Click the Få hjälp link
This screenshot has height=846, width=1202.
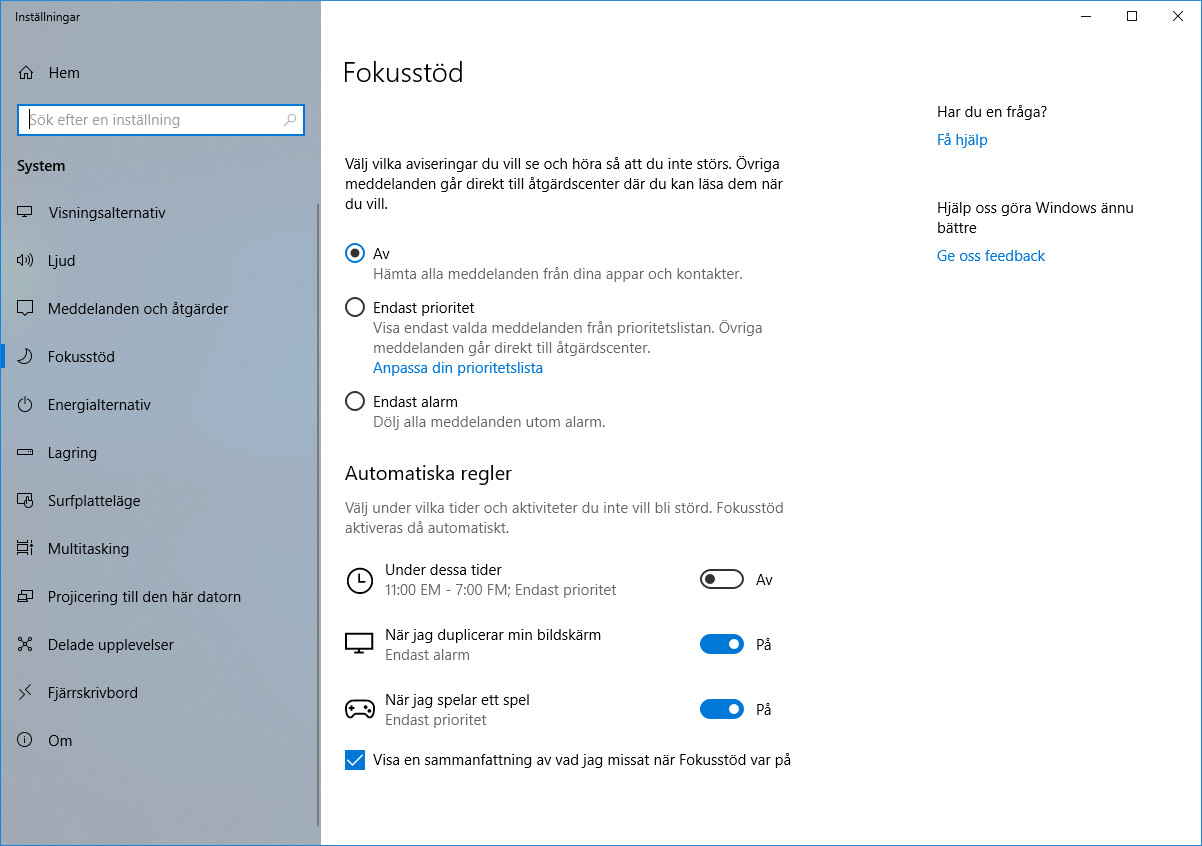pyautogui.click(x=962, y=140)
